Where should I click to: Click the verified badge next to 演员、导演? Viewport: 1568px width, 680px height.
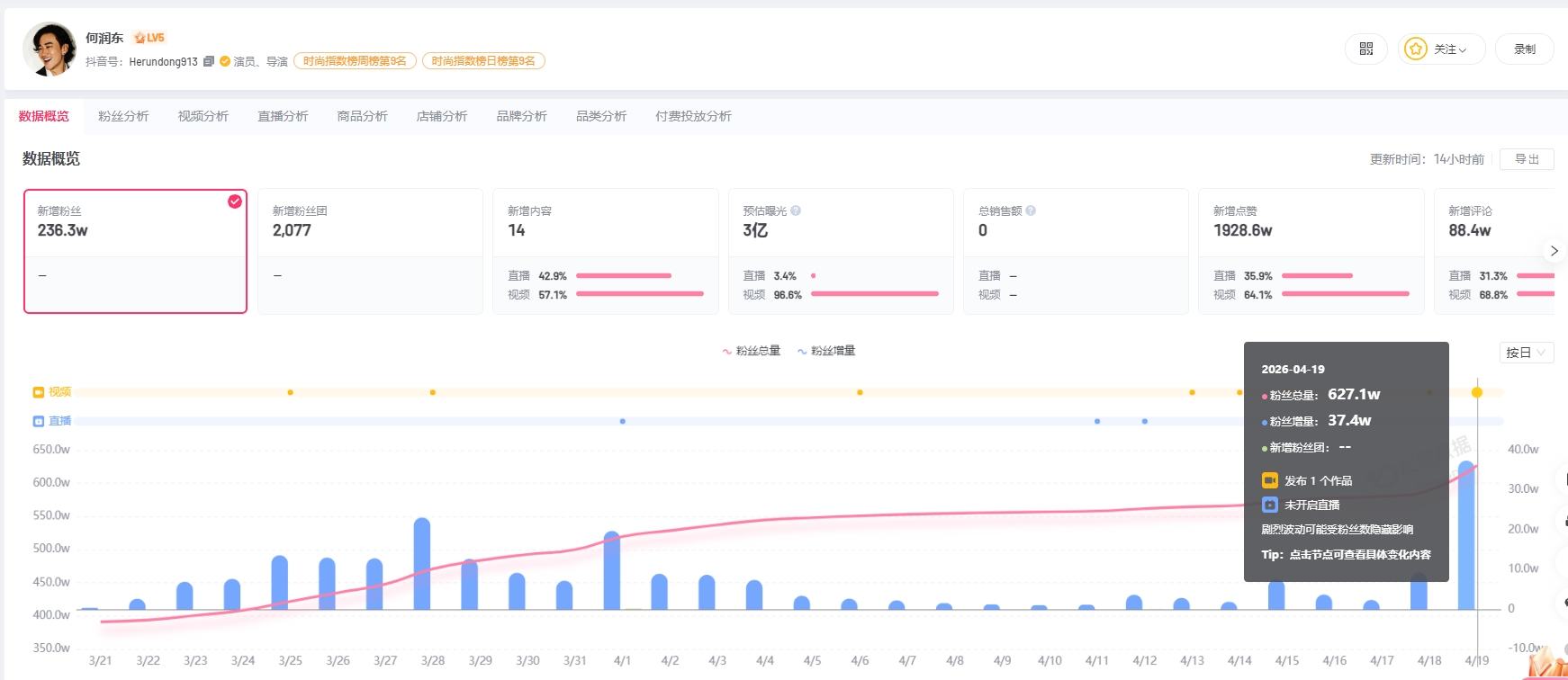pyautogui.click(x=225, y=61)
